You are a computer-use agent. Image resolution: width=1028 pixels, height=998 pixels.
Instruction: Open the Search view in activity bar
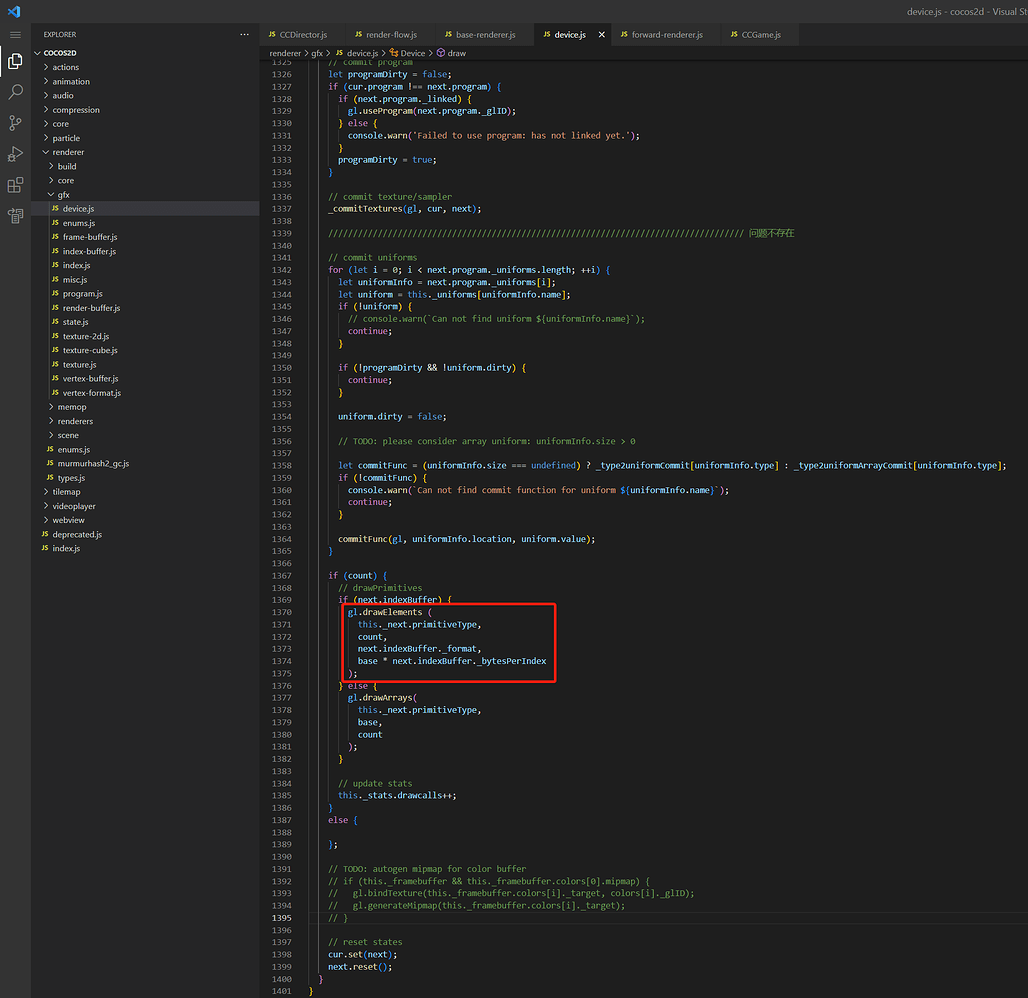(15, 92)
